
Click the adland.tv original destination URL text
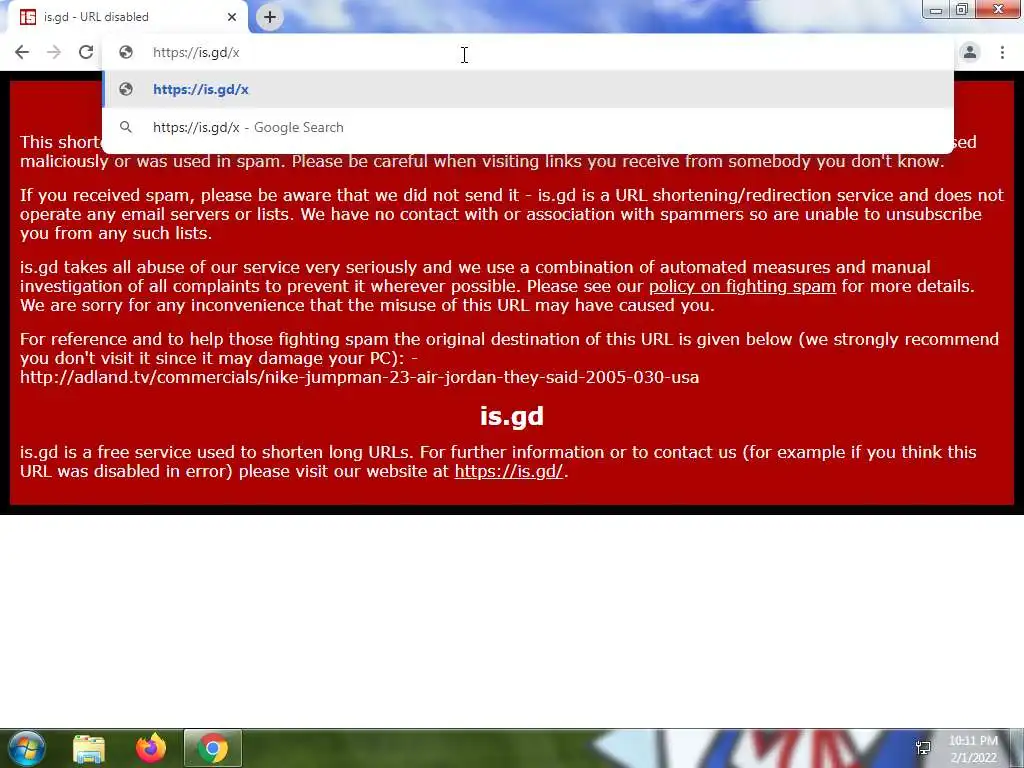tap(359, 377)
